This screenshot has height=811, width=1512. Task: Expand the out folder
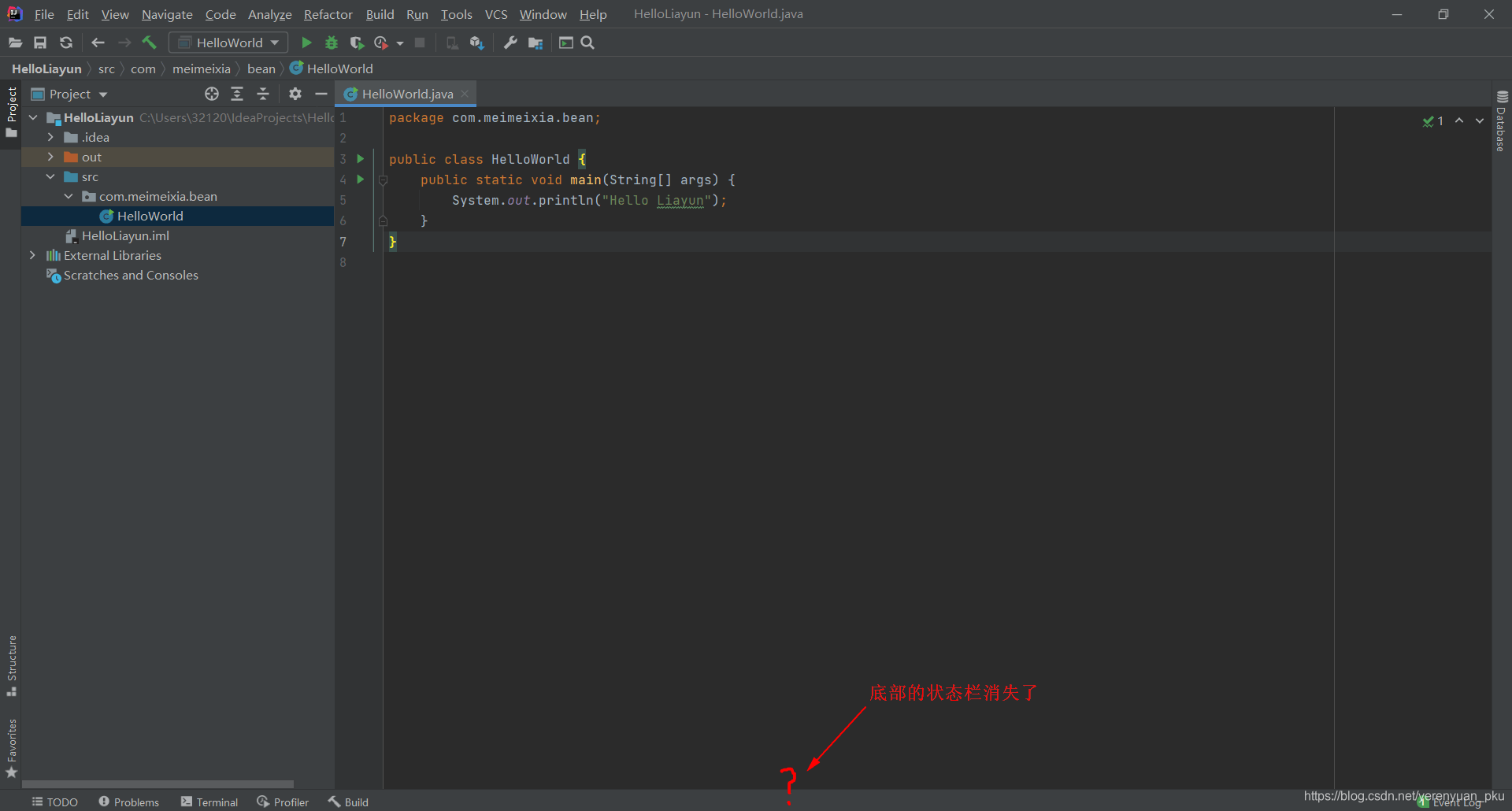(50, 157)
